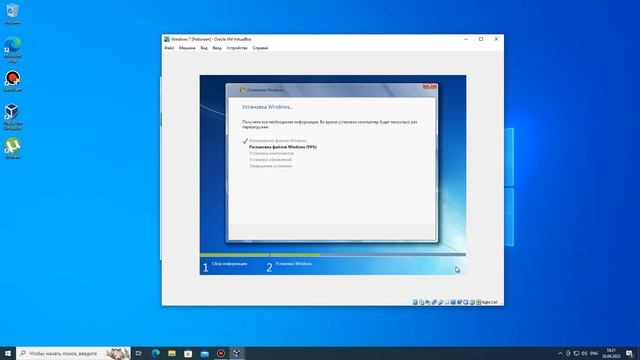Switch to the VirtualBox taskbar button
640x360 pixels.
click(237, 353)
